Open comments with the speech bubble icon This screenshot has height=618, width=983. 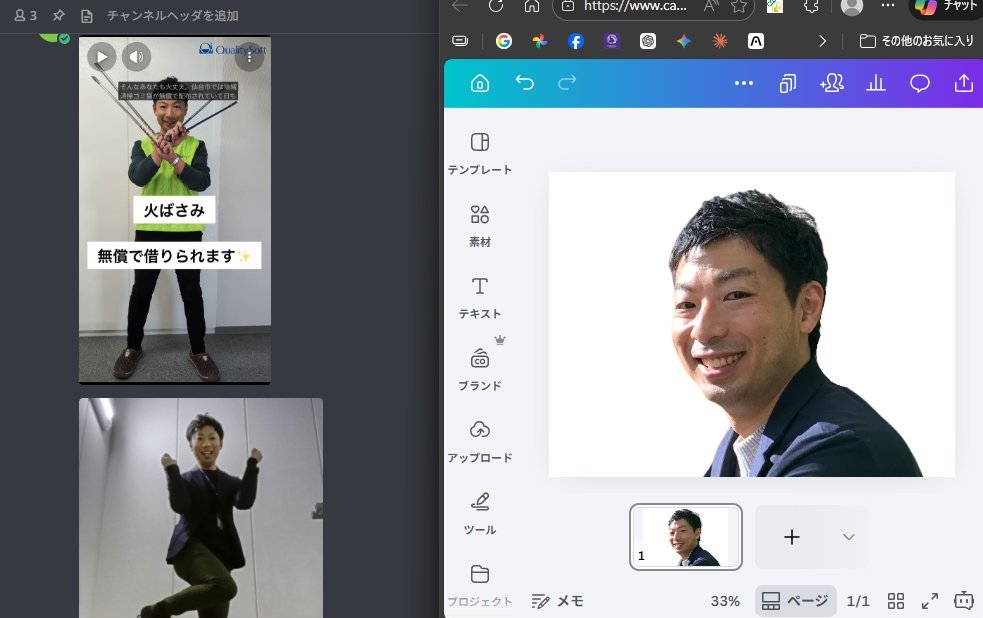click(x=919, y=84)
